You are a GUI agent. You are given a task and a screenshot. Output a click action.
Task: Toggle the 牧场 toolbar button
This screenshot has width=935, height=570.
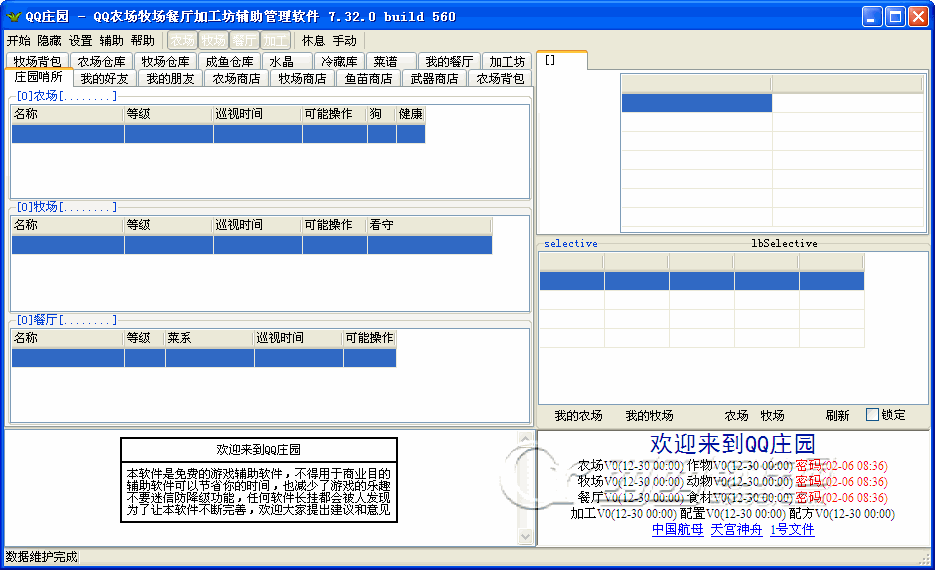(213, 41)
